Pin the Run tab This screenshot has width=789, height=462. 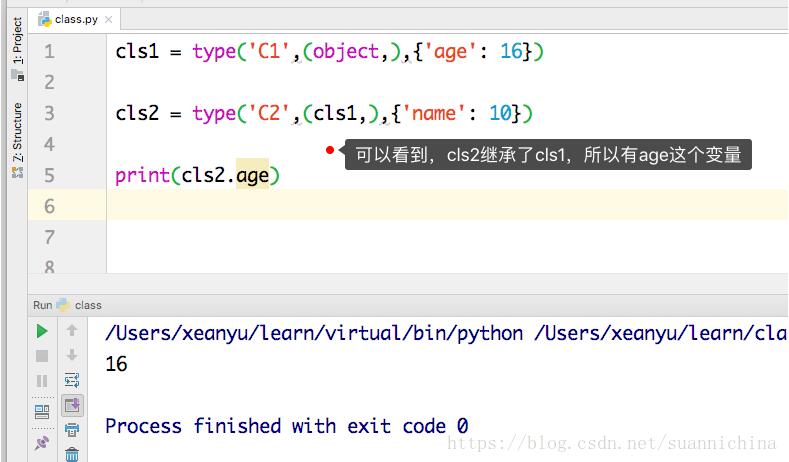(42, 443)
